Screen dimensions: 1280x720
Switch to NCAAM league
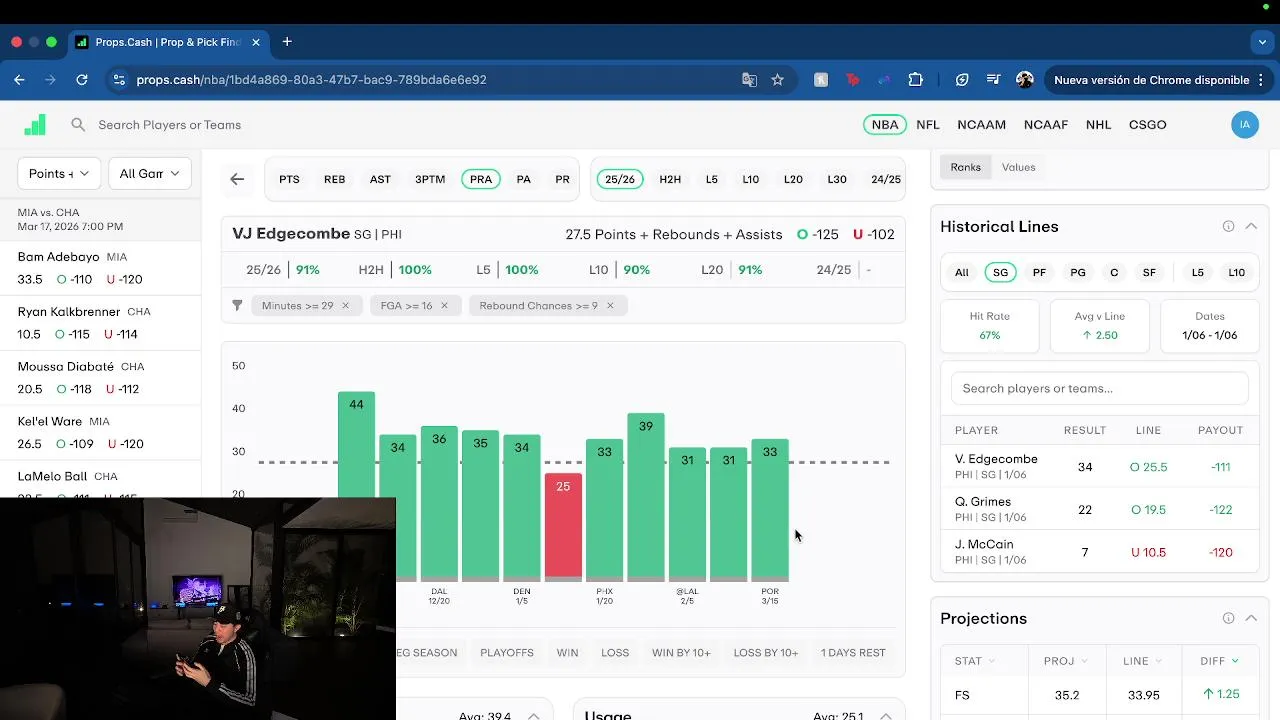click(981, 125)
